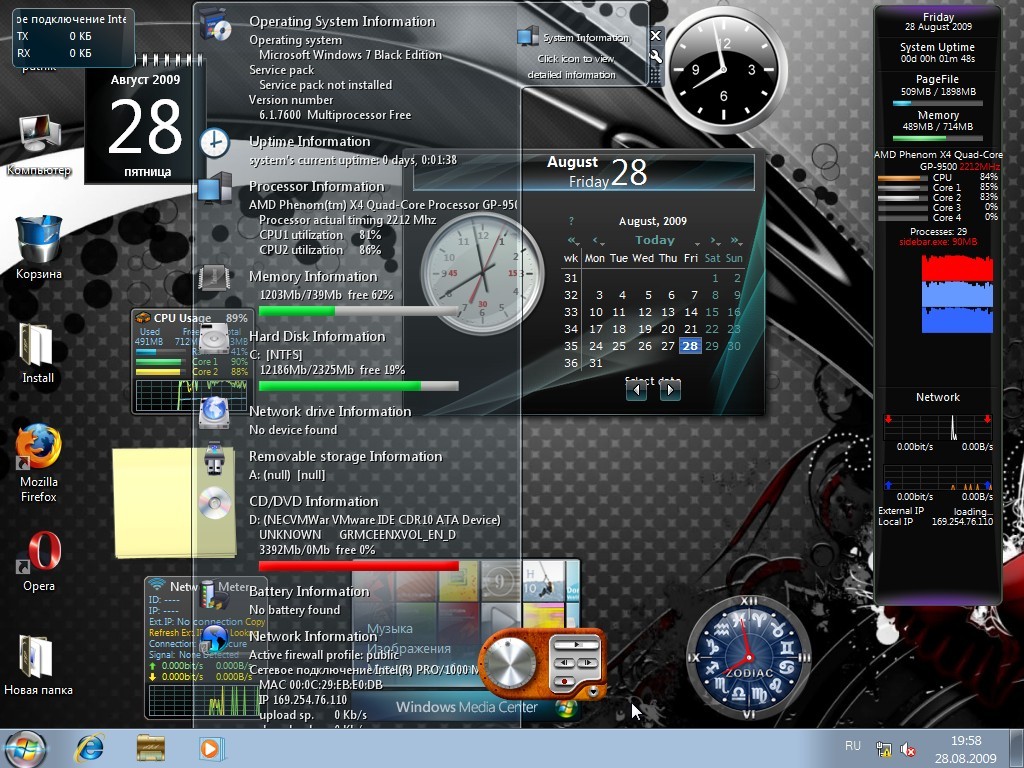
Task: Click the red CD/DVD usage bar
Action: click(359, 565)
